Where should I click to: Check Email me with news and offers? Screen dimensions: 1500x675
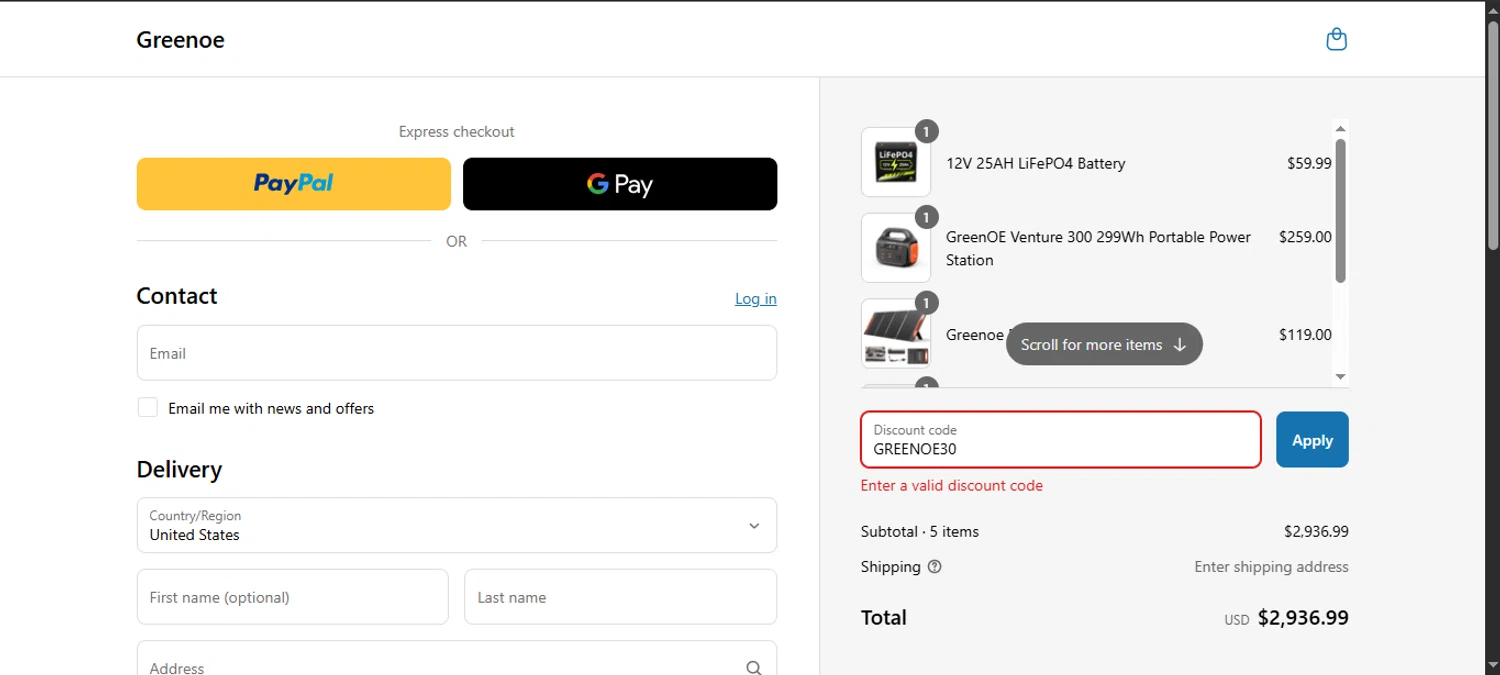148,408
